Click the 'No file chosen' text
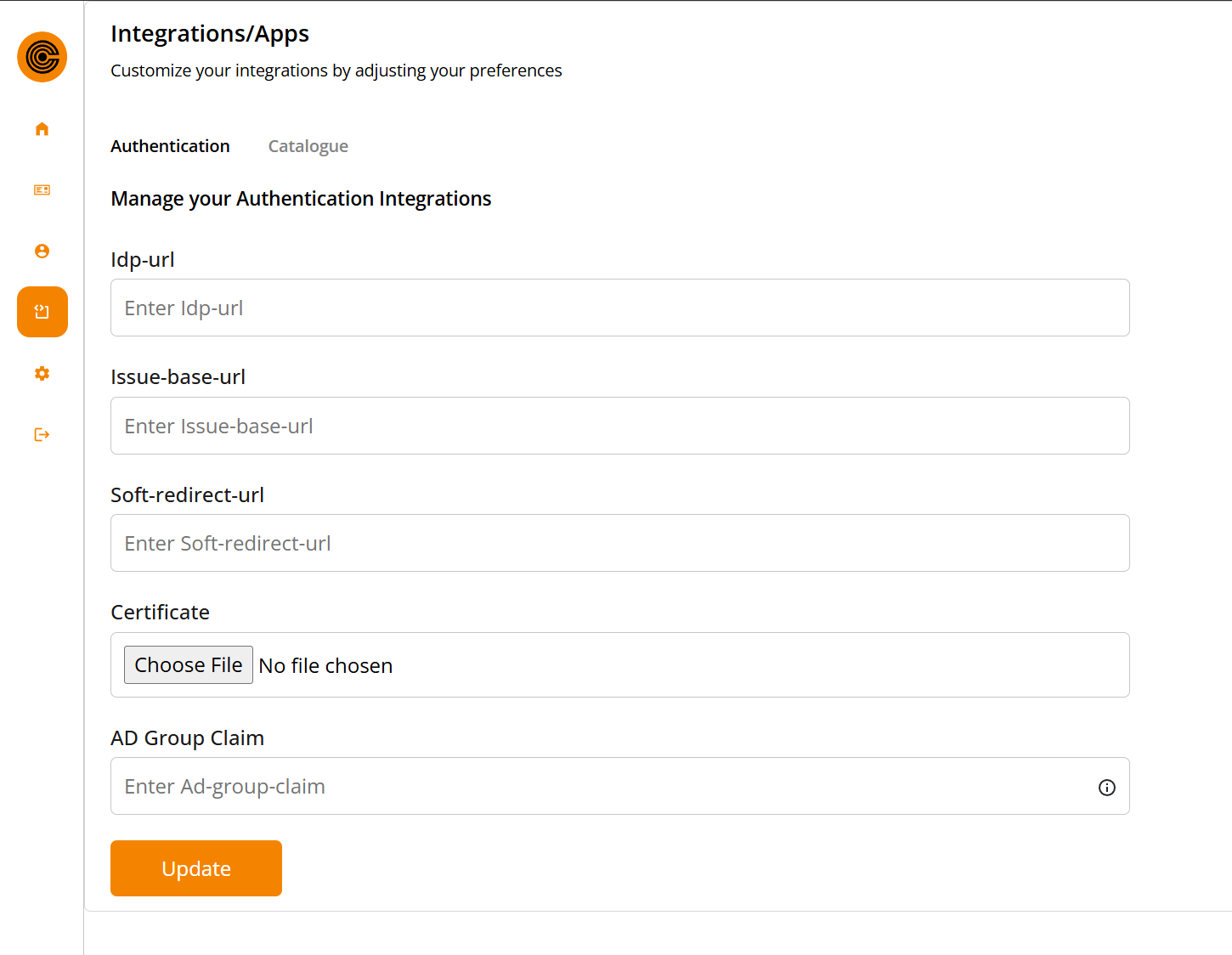The height and width of the screenshot is (955, 1232). pyautogui.click(x=325, y=666)
